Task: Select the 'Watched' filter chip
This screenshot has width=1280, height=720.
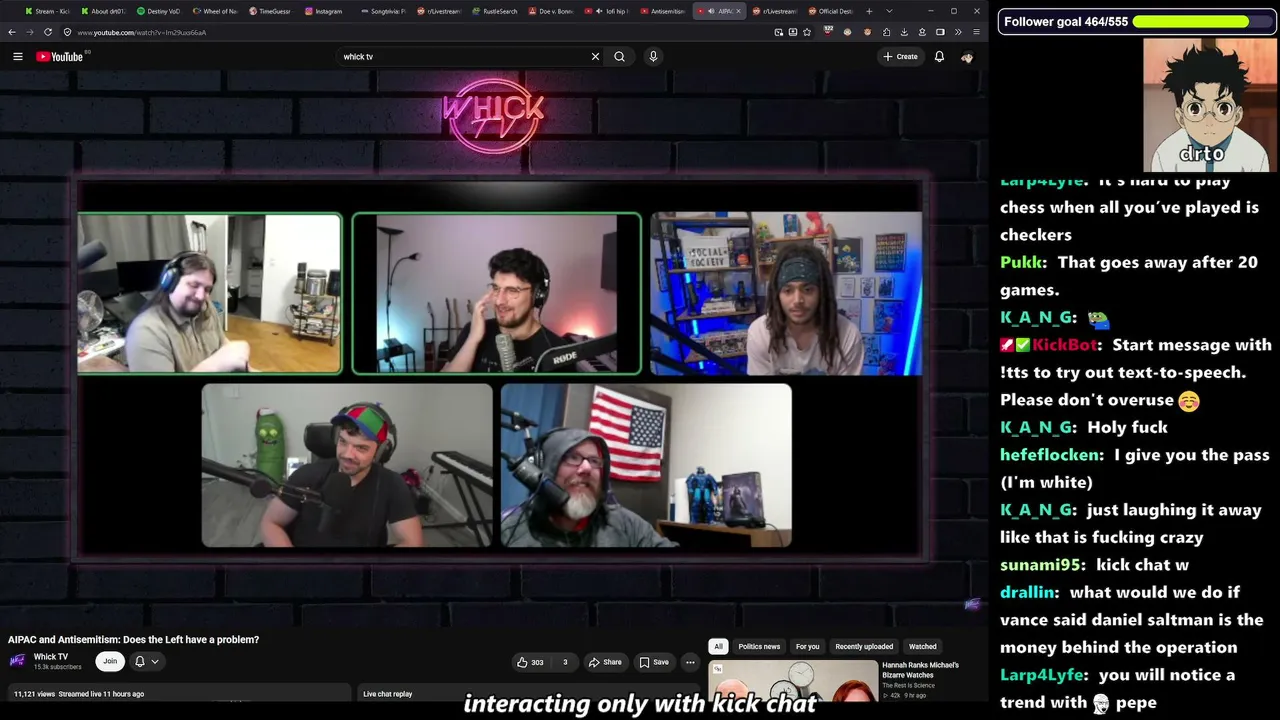Action: click(923, 646)
